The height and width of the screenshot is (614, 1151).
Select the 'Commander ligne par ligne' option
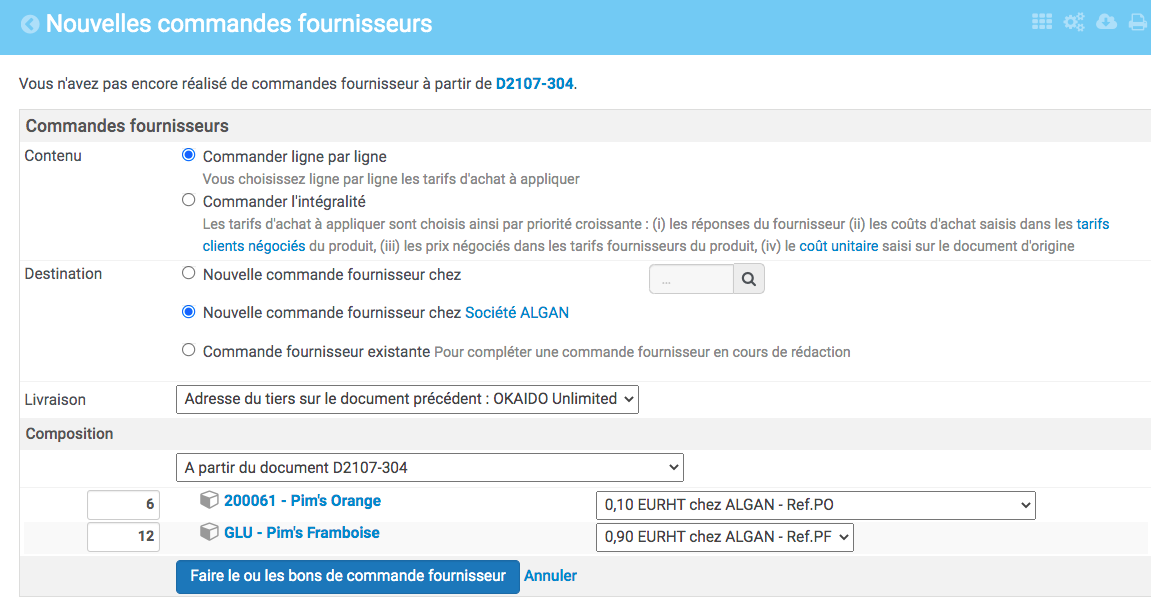(x=188, y=155)
